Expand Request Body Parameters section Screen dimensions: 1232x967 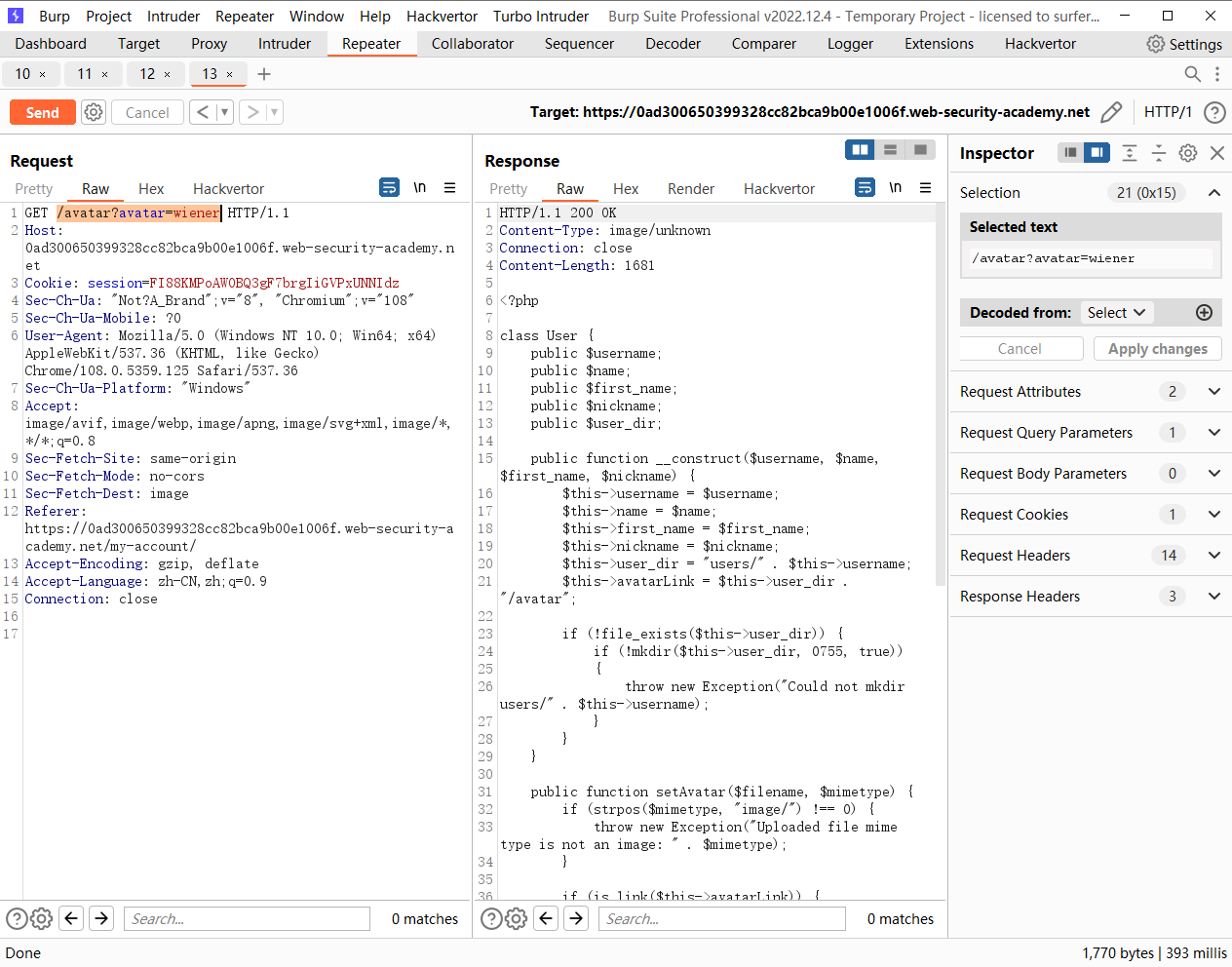(x=1214, y=474)
